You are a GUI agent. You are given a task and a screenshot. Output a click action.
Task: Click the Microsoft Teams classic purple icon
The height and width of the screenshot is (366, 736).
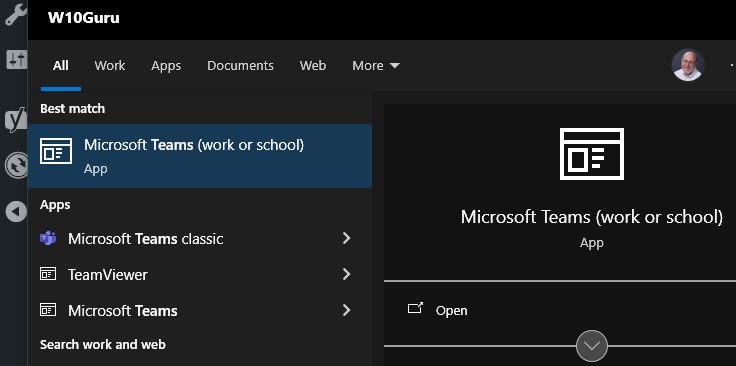tap(48, 239)
